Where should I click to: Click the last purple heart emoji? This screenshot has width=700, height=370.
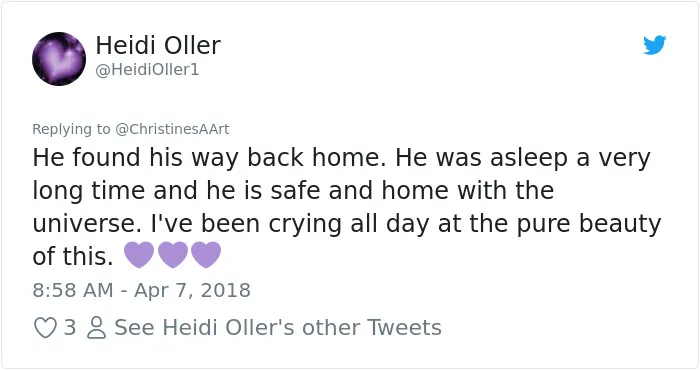(206, 254)
